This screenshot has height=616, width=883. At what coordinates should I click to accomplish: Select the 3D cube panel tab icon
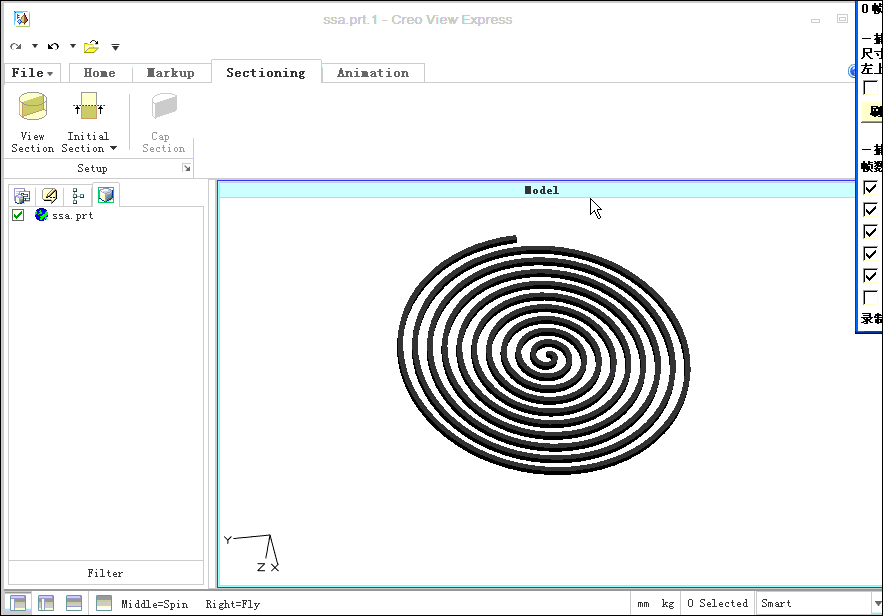pos(106,195)
